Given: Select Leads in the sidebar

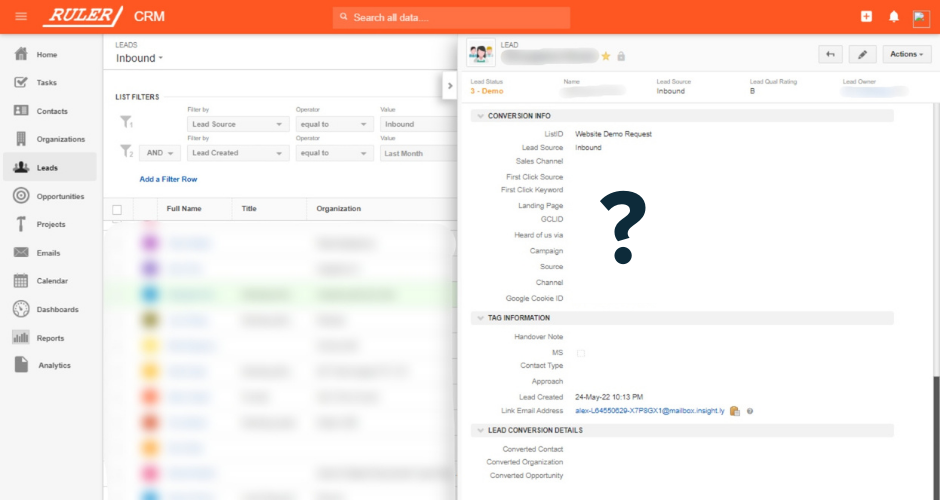Looking at the screenshot, I should coord(50,167).
